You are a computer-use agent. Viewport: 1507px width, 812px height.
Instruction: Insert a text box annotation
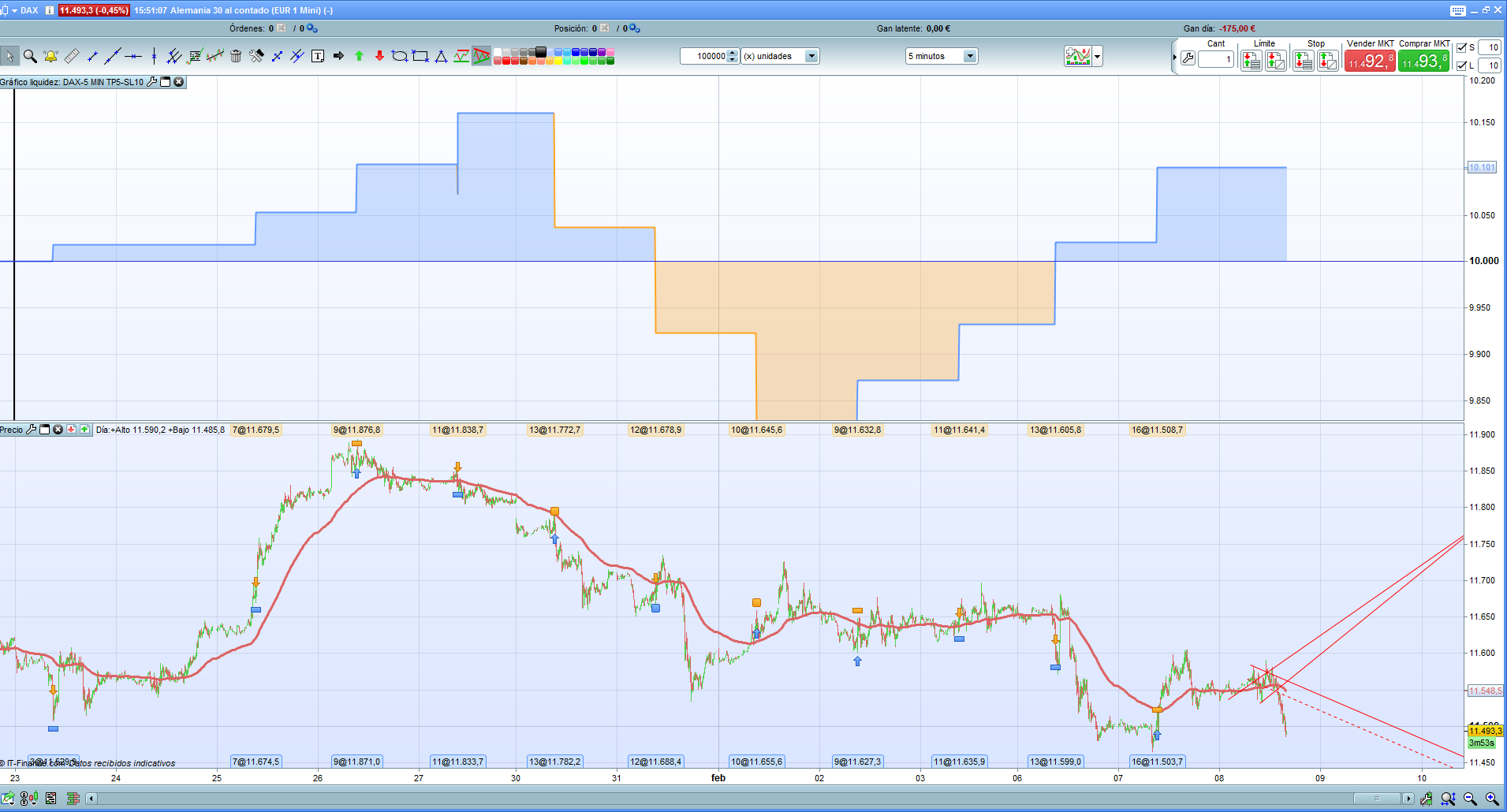(x=318, y=56)
